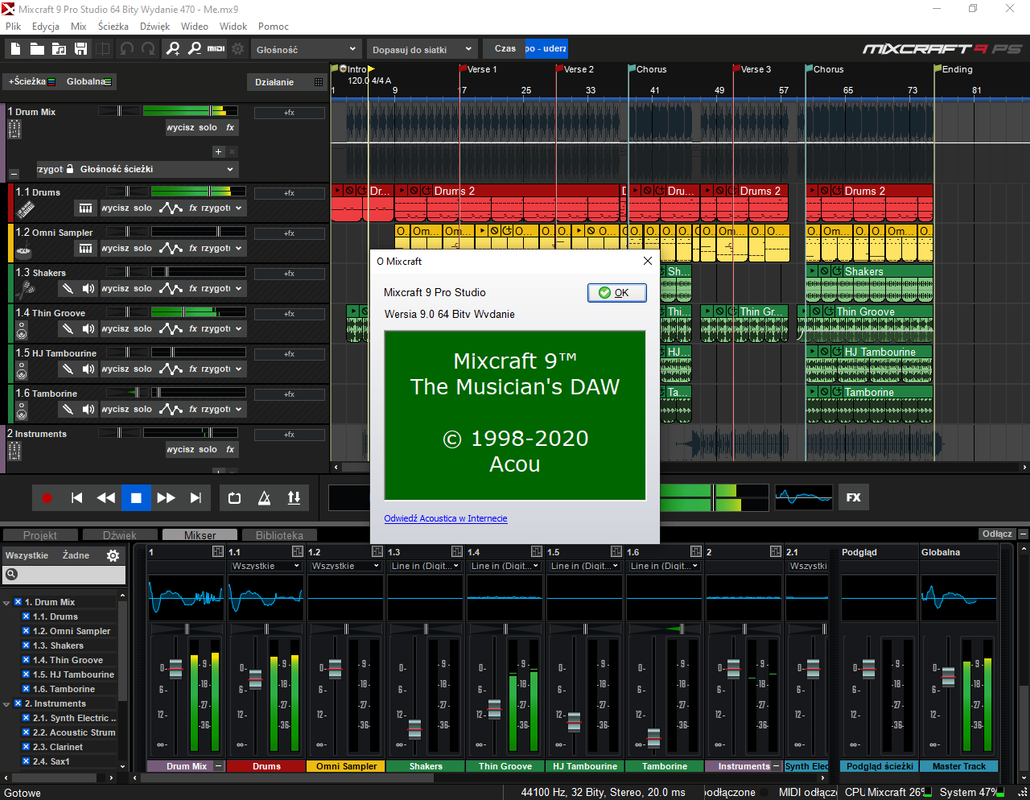Create a new project with the blank page icon
The height and width of the screenshot is (800, 1030).
[x=15, y=49]
